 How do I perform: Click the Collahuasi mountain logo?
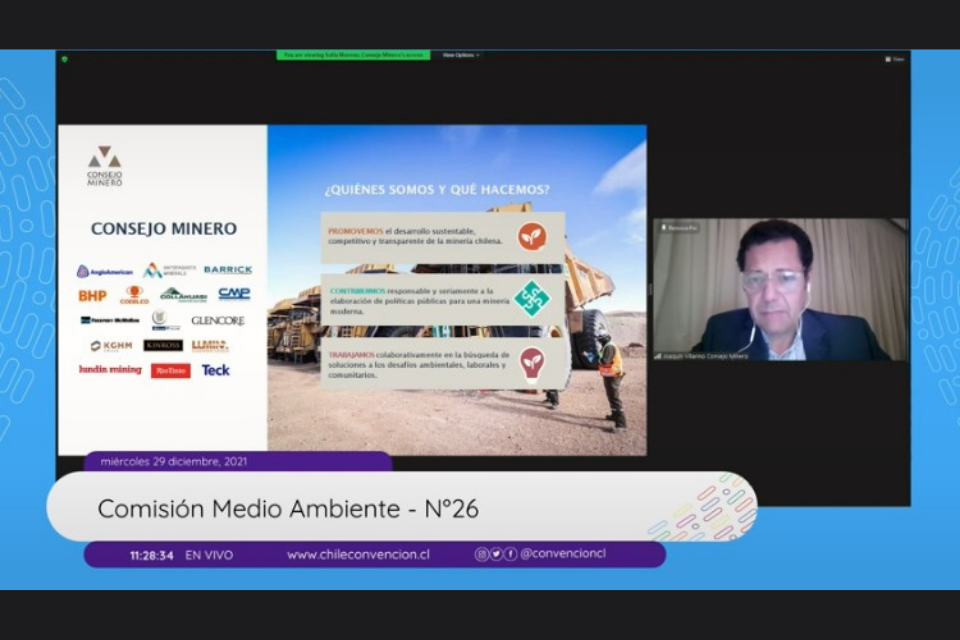183,295
